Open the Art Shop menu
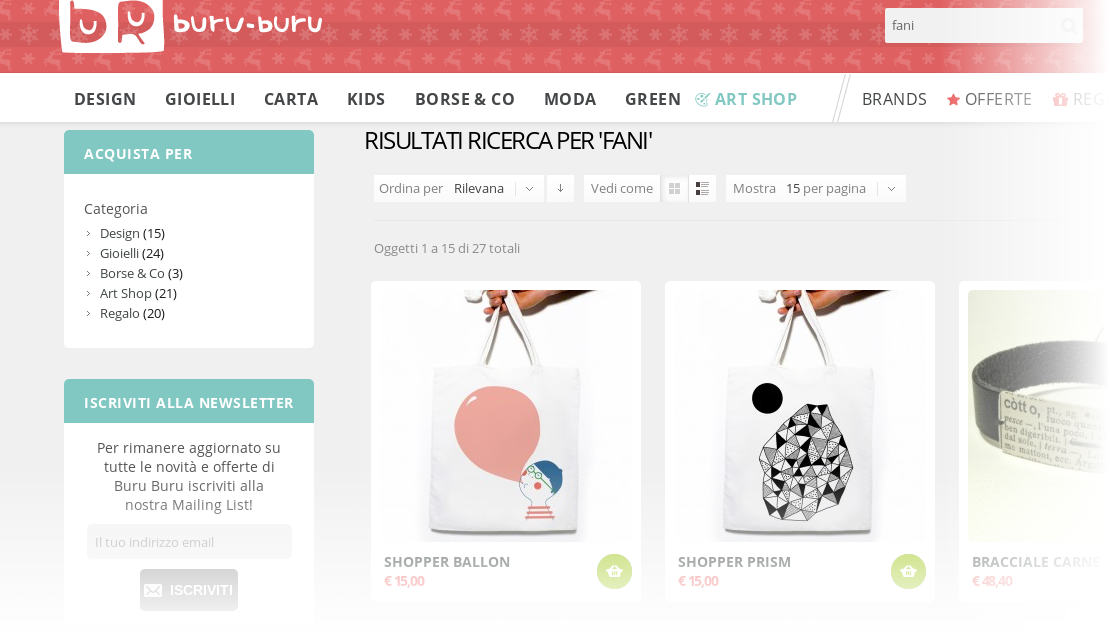 point(746,99)
